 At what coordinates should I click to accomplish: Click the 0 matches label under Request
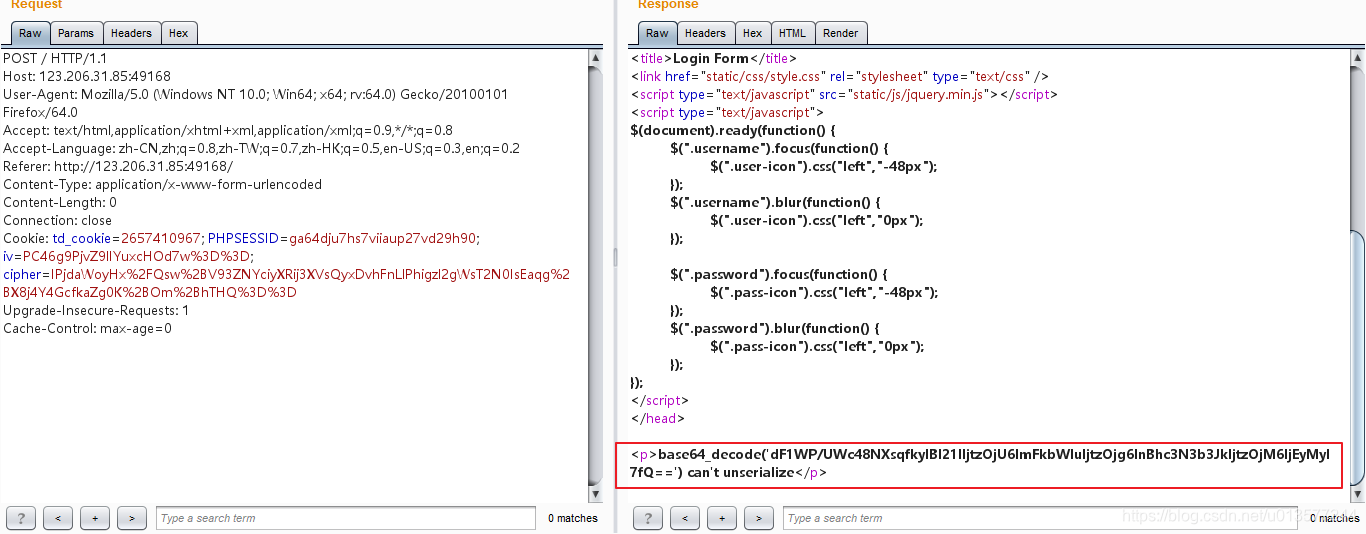[573, 518]
